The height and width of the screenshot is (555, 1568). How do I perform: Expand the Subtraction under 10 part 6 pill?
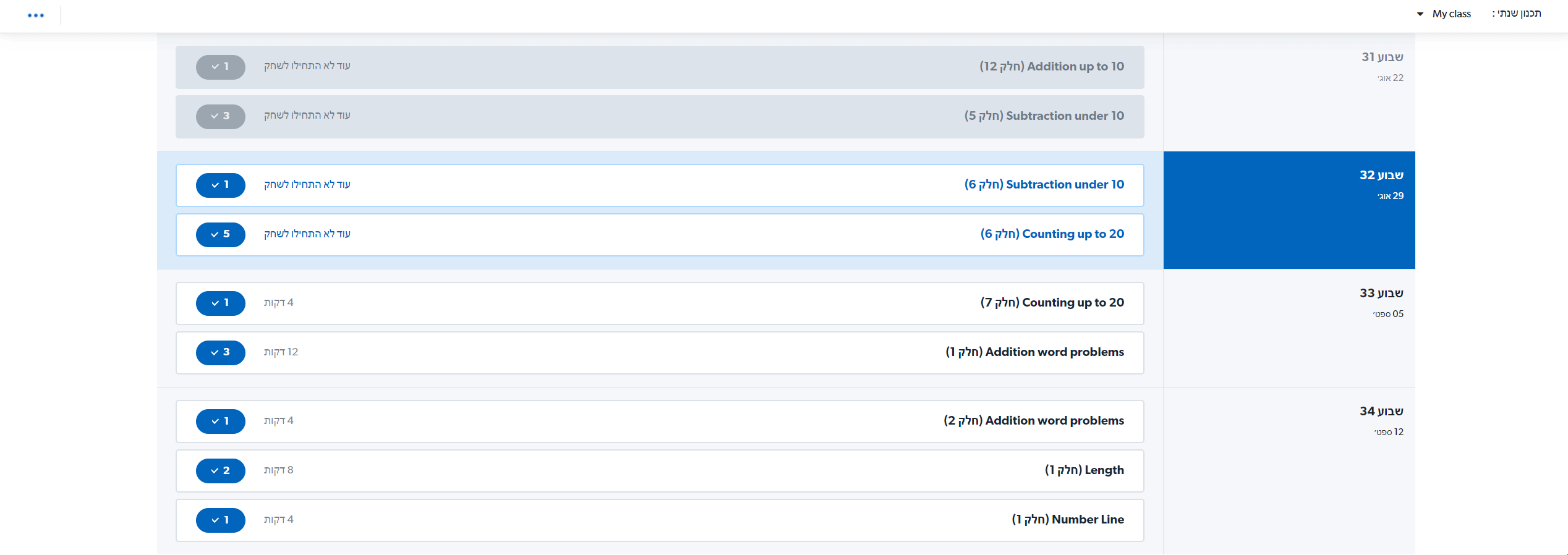click(221, 185)
